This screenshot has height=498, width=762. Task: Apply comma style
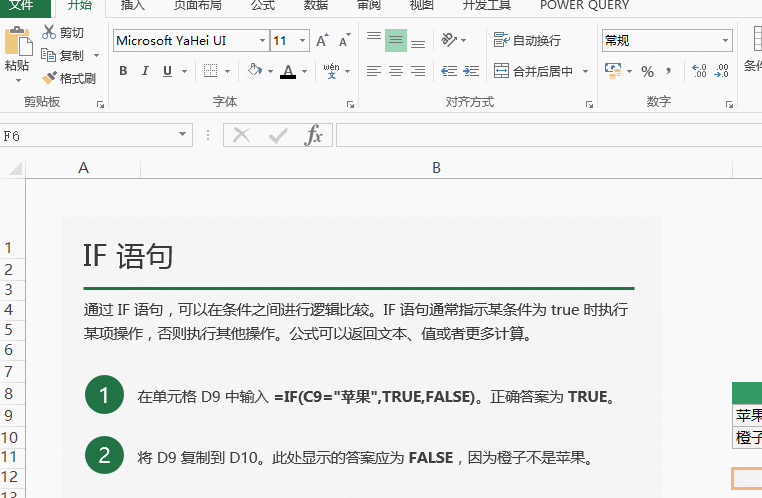pyautogui.click(x=669, y=71)
